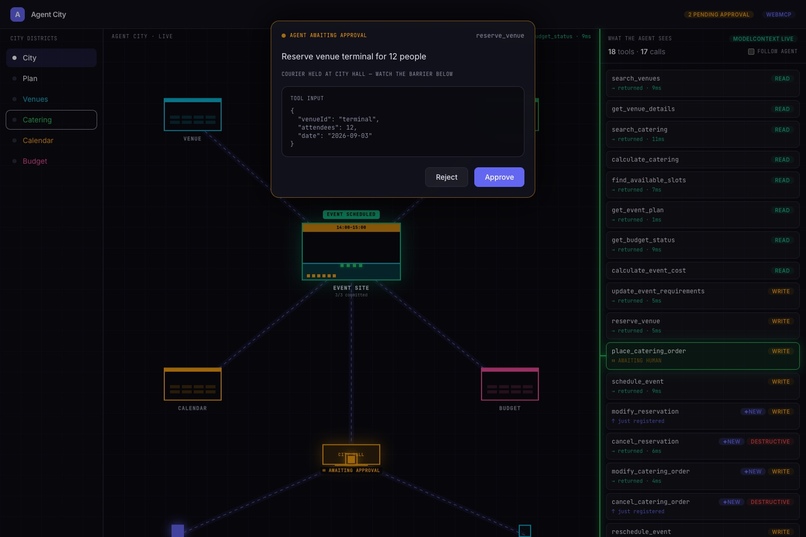Select the calculate_event_cost tool row
Screen dimensions: 806x537
click(702, 270)
